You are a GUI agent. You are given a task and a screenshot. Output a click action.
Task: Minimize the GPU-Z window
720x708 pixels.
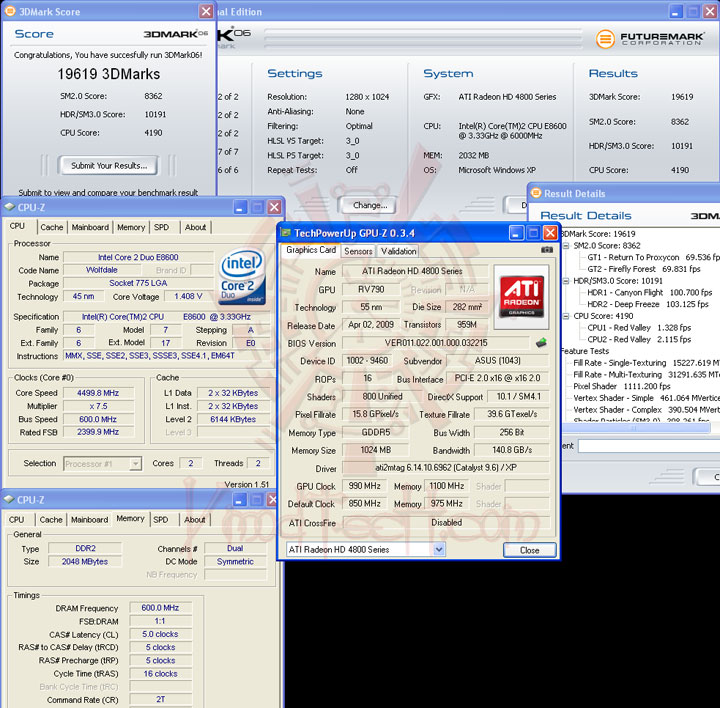click(516, 233)
